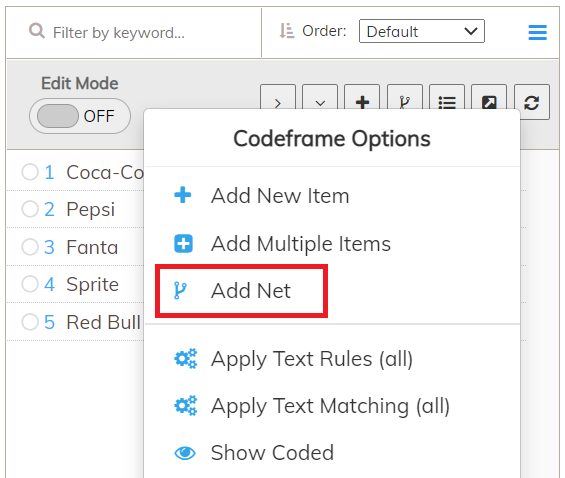Click the right chevron expand button
This screenshot has height=478, width=565.
278,102
